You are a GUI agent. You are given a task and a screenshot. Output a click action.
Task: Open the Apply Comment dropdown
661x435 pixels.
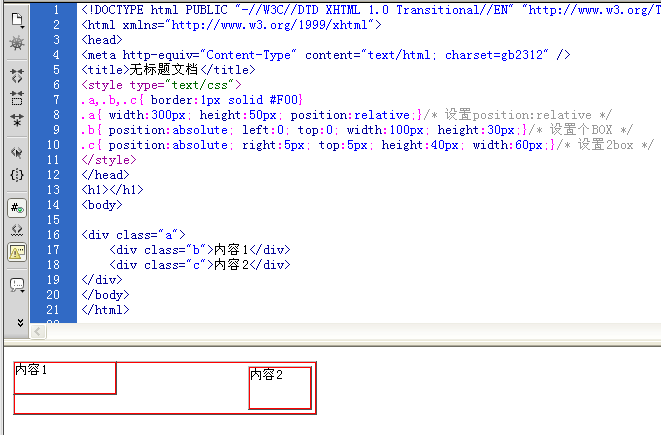click(x=17, y=285)
